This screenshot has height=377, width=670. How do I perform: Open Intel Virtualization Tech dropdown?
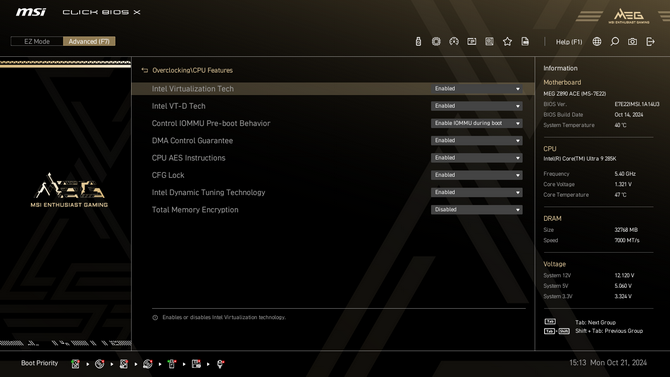tap(476, 89)
